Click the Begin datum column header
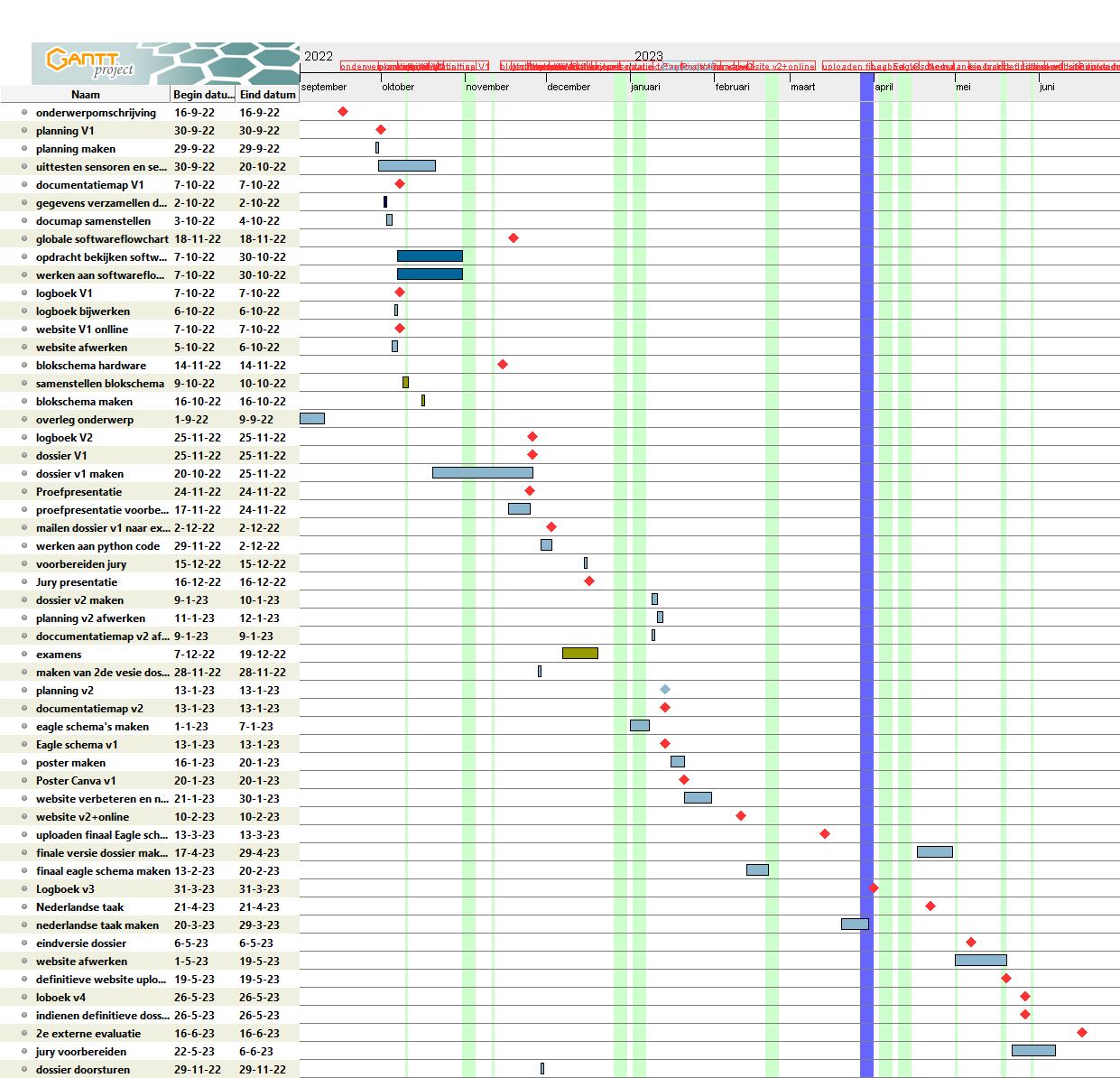1120x1078 pixels. (x=203, y=94)
